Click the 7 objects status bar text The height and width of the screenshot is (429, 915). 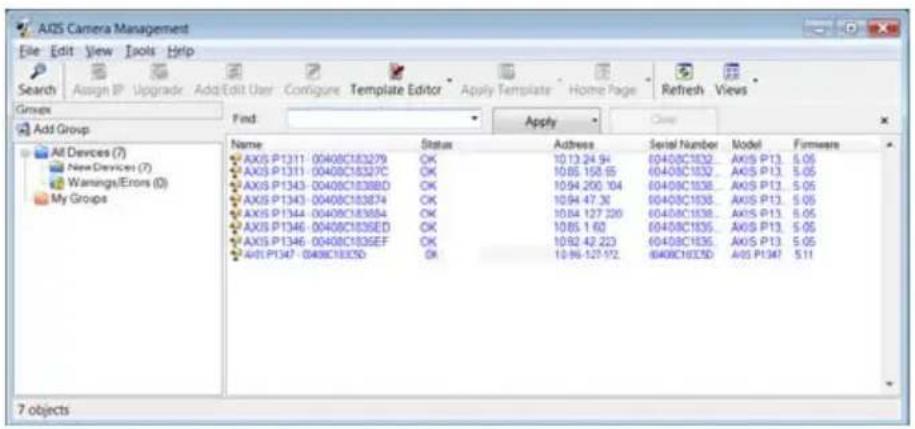coord(43,410)
